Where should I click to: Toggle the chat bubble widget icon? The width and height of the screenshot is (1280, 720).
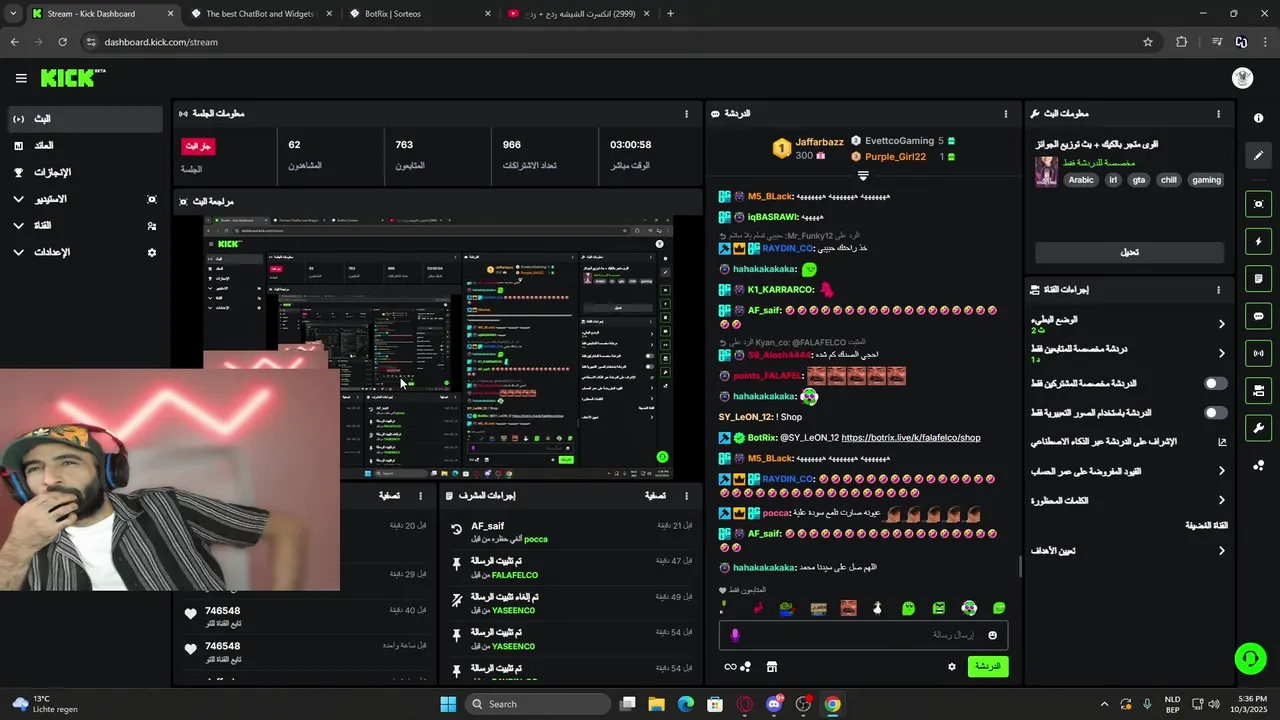[1258, 316]
